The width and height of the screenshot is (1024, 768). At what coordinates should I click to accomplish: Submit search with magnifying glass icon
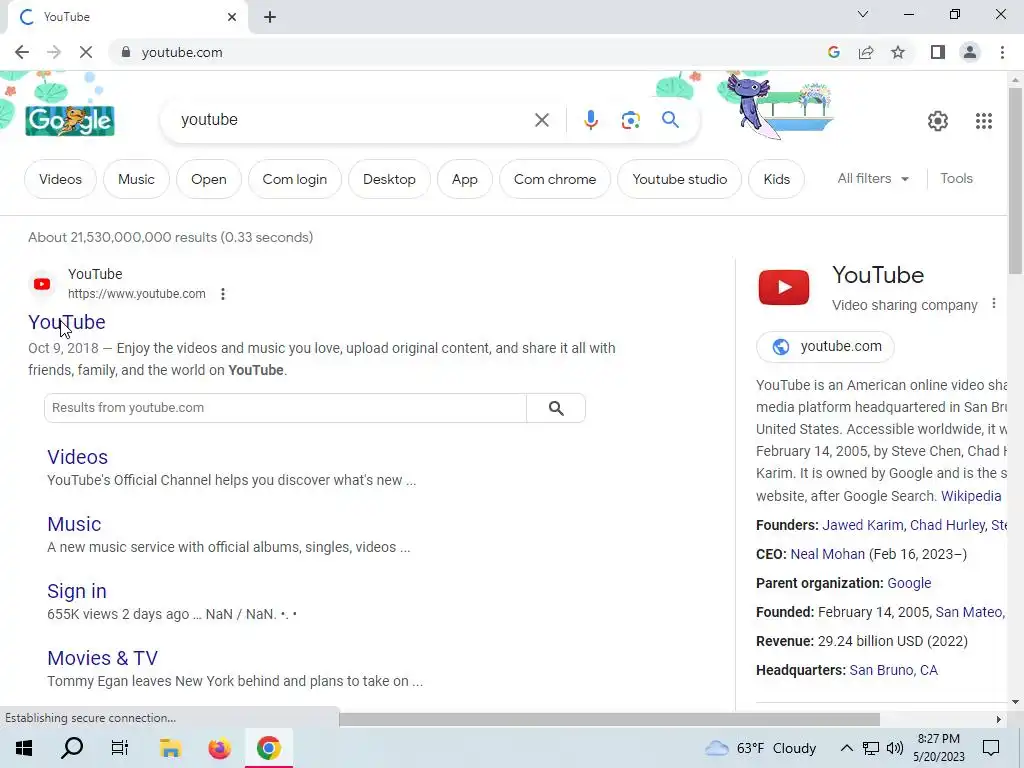pyautogui.click(x=670, y=120)
